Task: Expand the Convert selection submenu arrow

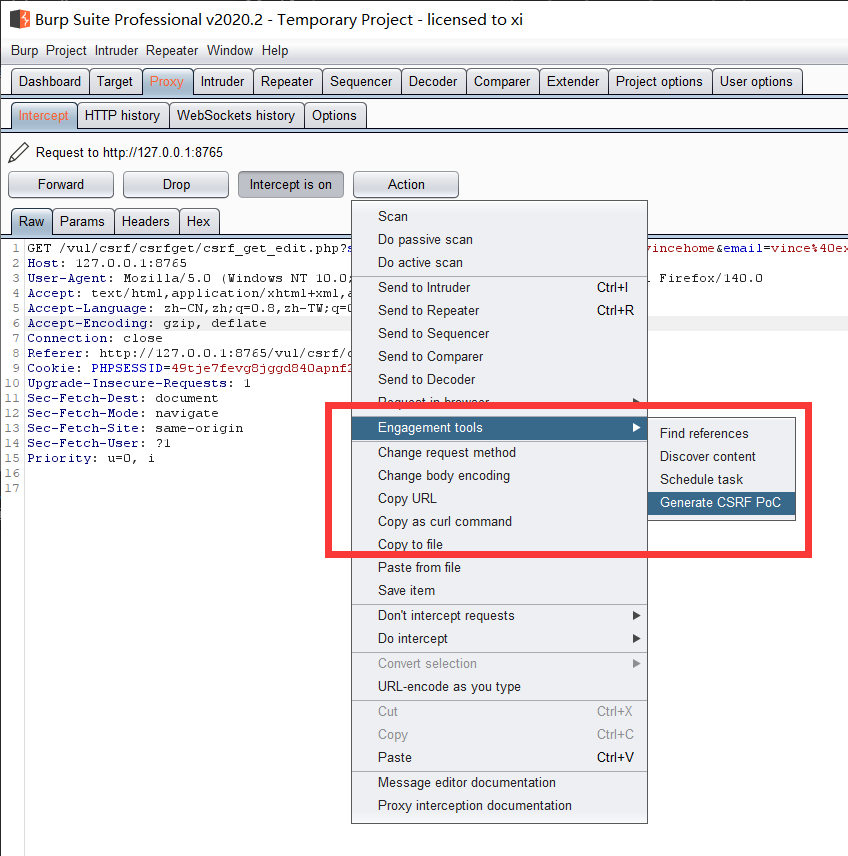Action: point(636,663)
